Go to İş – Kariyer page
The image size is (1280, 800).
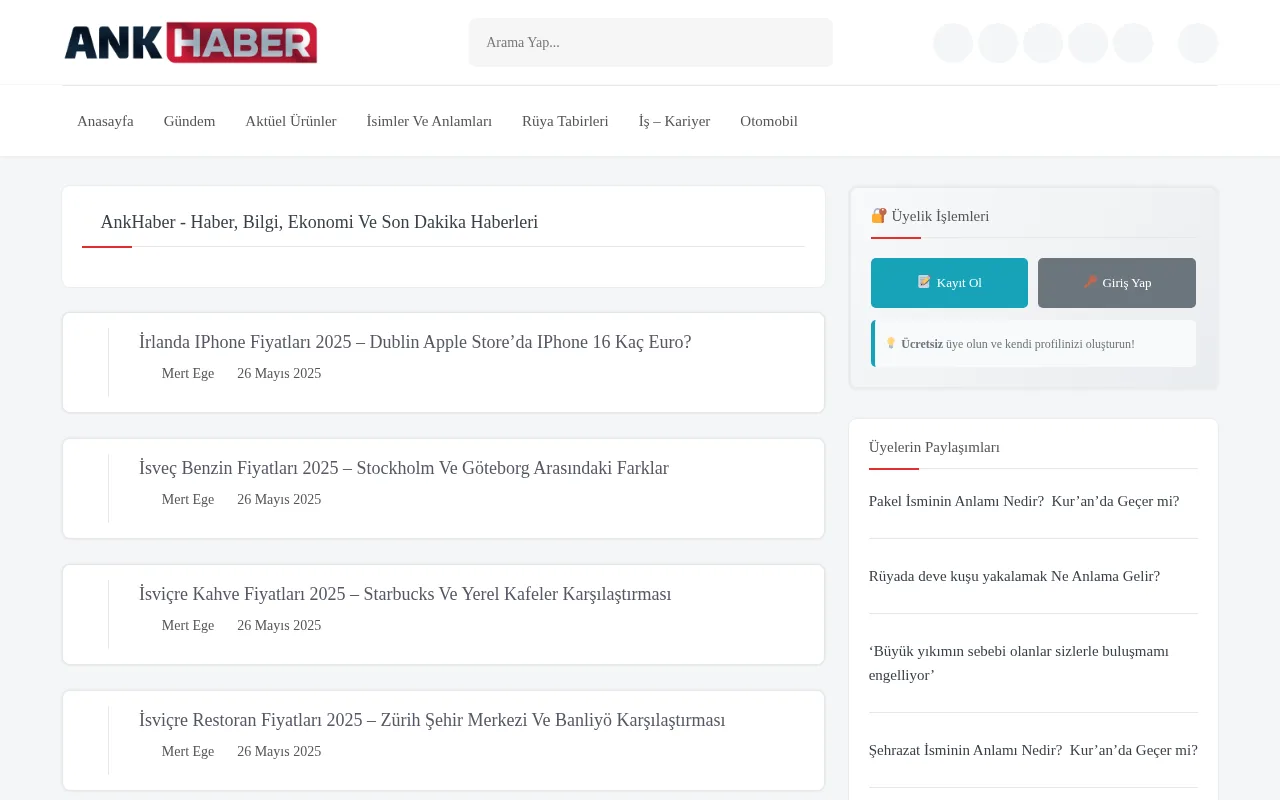point(674,121)
